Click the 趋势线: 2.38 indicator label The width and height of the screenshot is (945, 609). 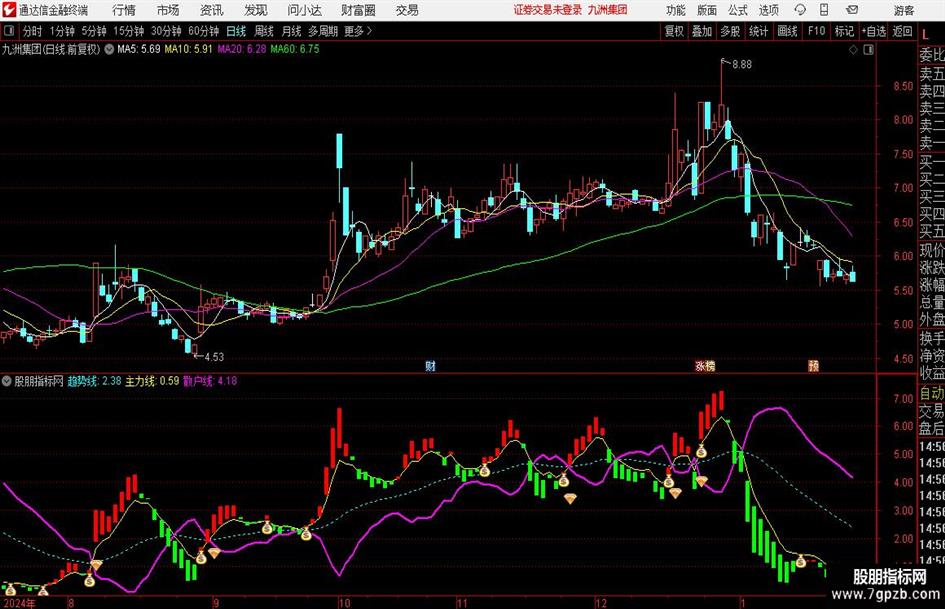(x=94, y=381)
